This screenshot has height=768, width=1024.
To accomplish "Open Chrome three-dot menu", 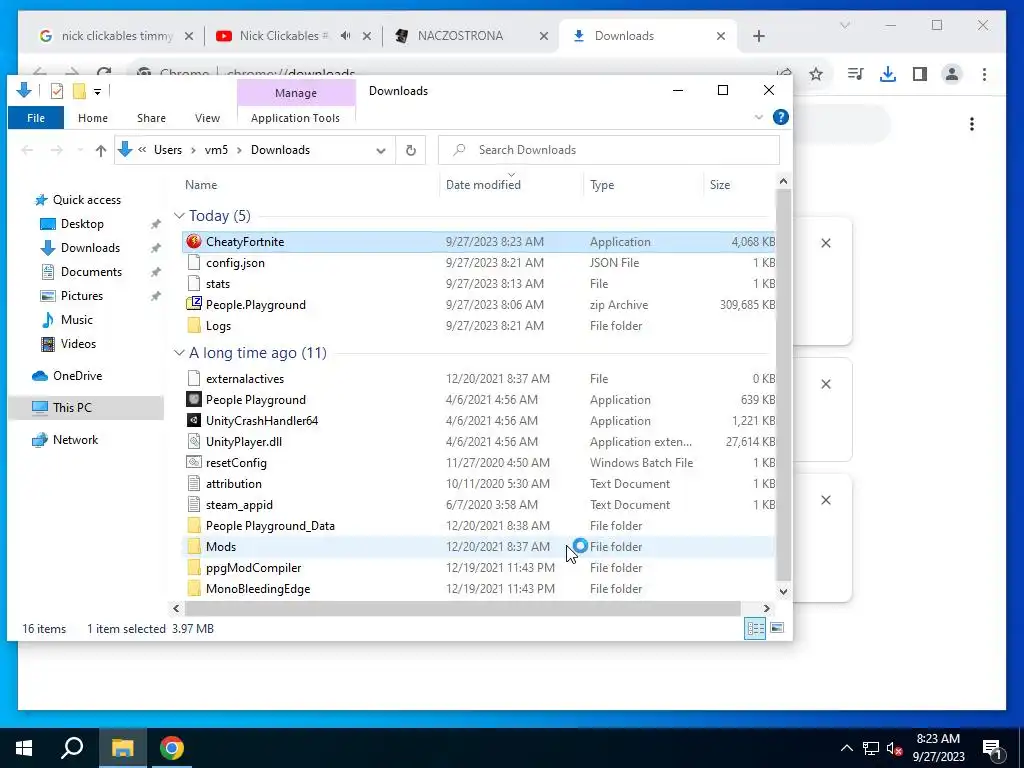I will click(984, 74).
